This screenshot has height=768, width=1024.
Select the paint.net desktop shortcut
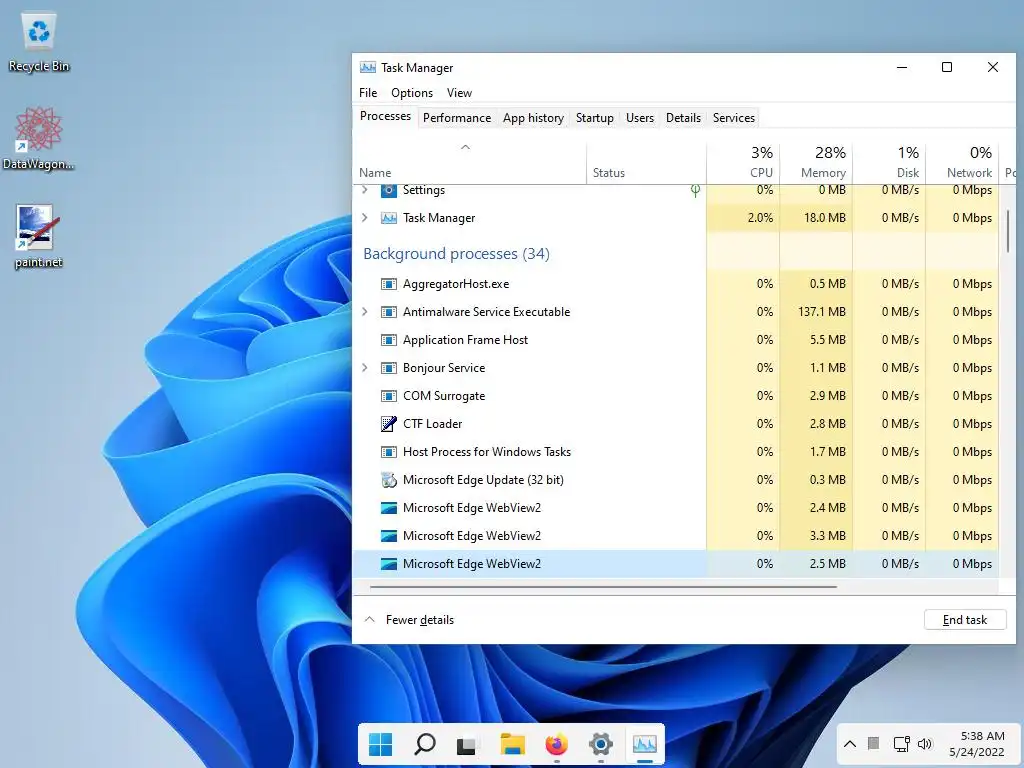(x=39, y=236)
